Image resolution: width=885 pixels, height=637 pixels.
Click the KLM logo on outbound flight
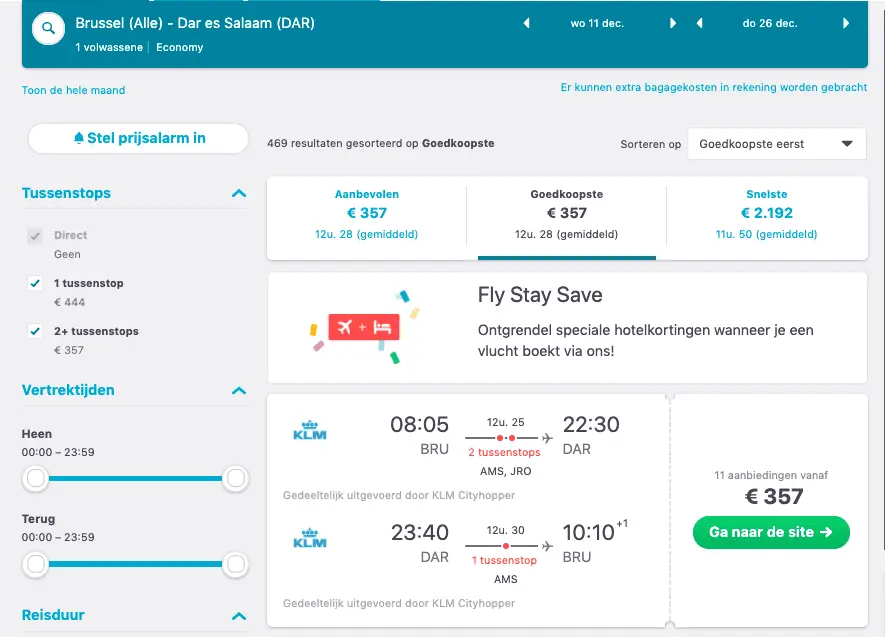point(310,430)
